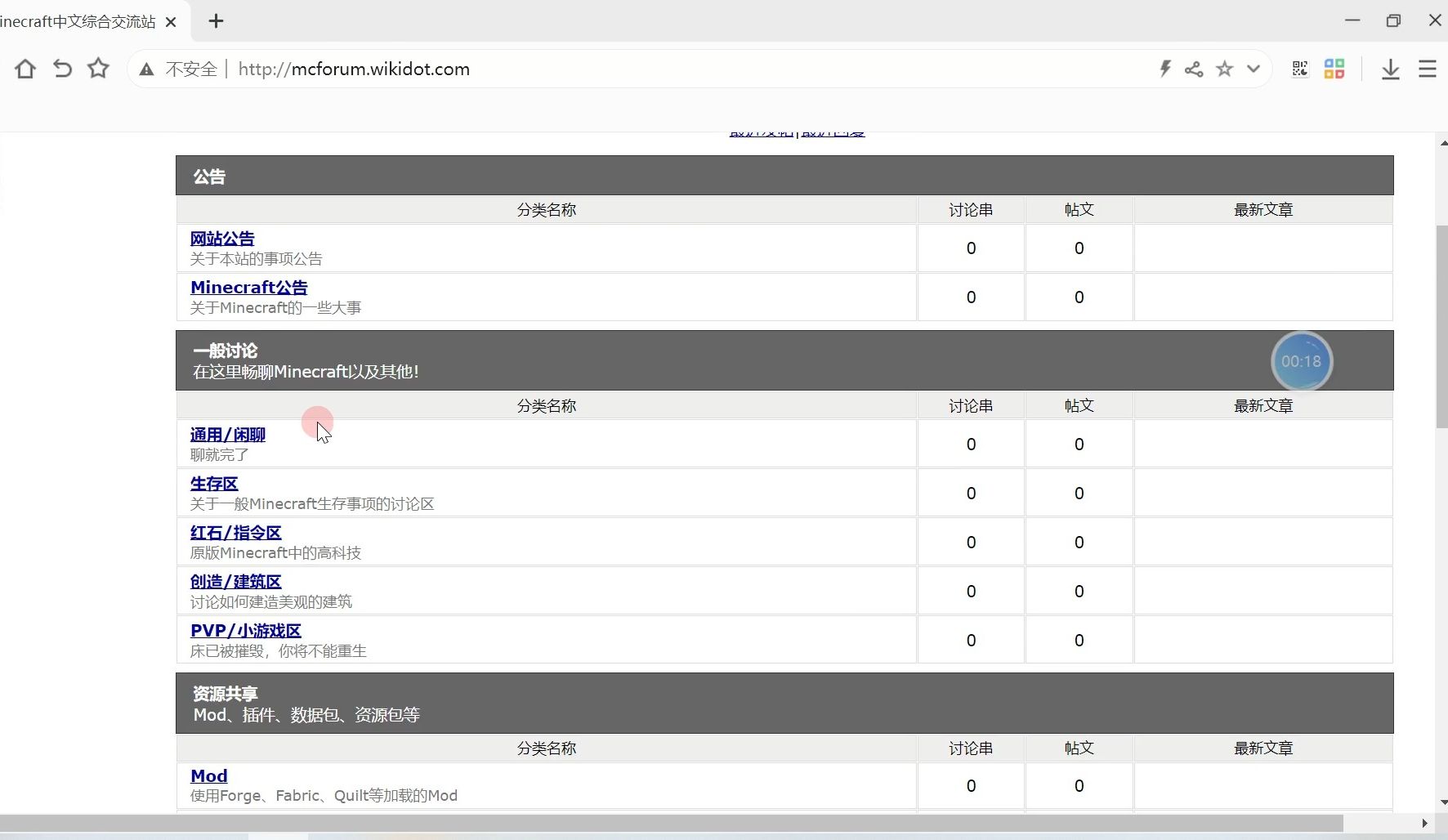The height and width of the screenshot is (840, 1448).
Task: Click the scrollbar down arrow
Action: pyautogui.click(x=1443, y=802)
